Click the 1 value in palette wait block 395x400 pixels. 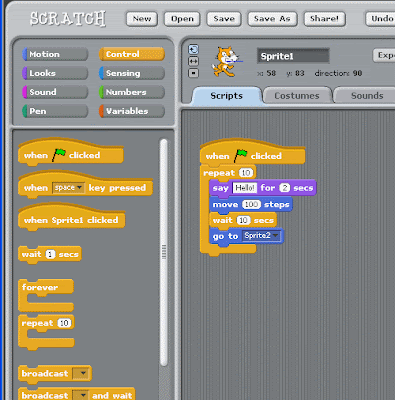pyautogui.click(x=50, y=255)
